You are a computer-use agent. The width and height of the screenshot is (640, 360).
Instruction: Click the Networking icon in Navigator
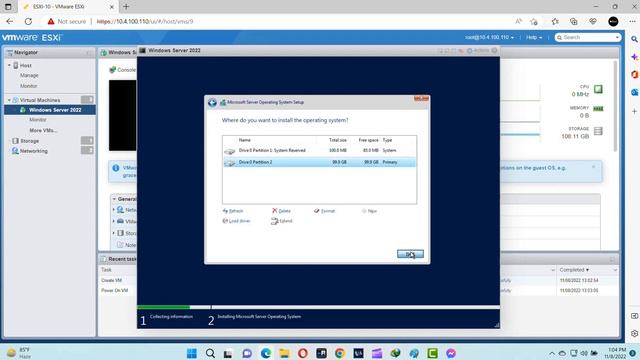tap(15, 151)
